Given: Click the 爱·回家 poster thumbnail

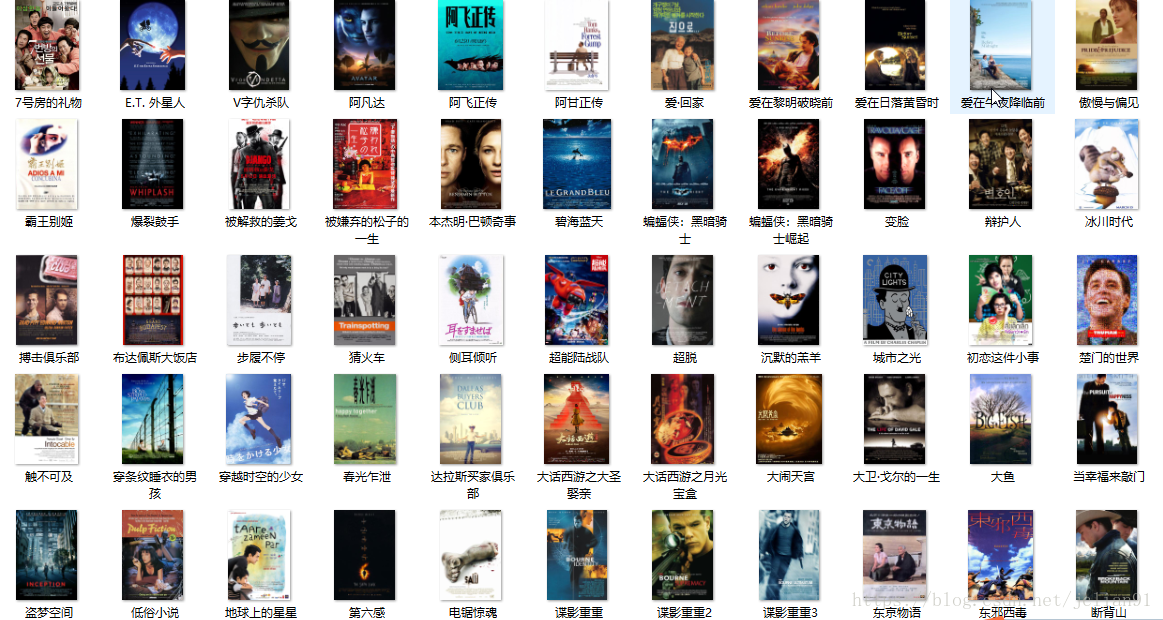Looking at the screenshot, I should click(x=682, y=44).
